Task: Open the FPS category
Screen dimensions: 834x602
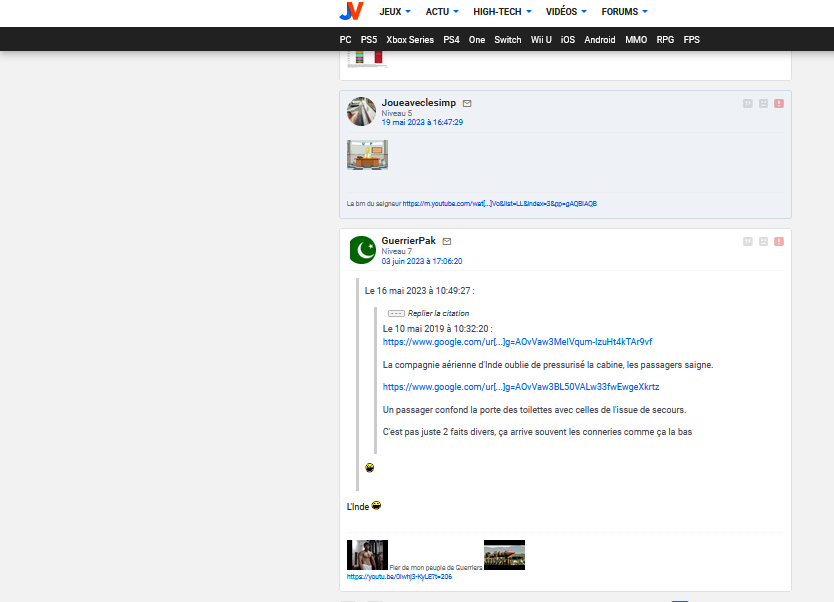Action: [691, 40]
